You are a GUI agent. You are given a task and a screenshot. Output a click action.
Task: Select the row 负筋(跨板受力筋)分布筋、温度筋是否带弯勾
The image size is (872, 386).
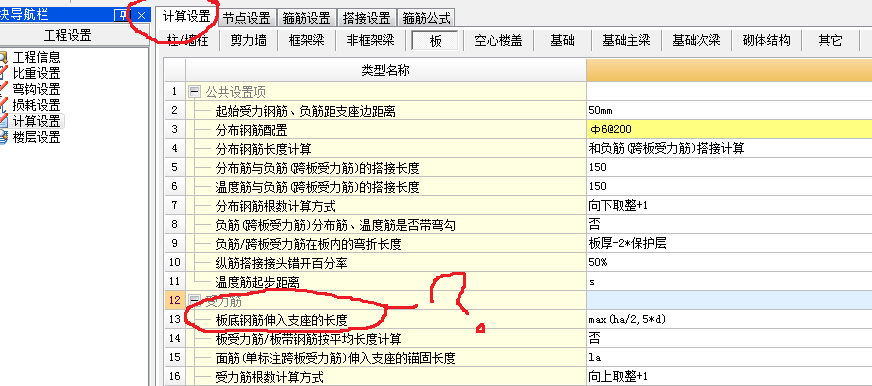pyautogui.click(x=386, y=225)
